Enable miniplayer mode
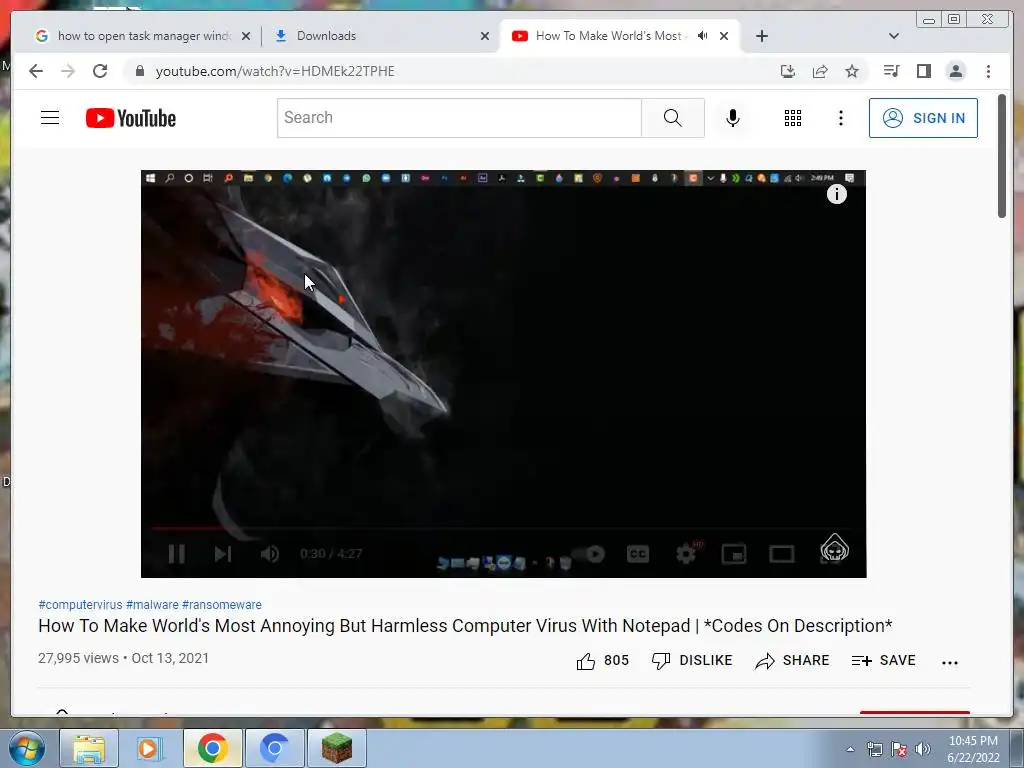Screen dimensions: 1024x768 734,554
